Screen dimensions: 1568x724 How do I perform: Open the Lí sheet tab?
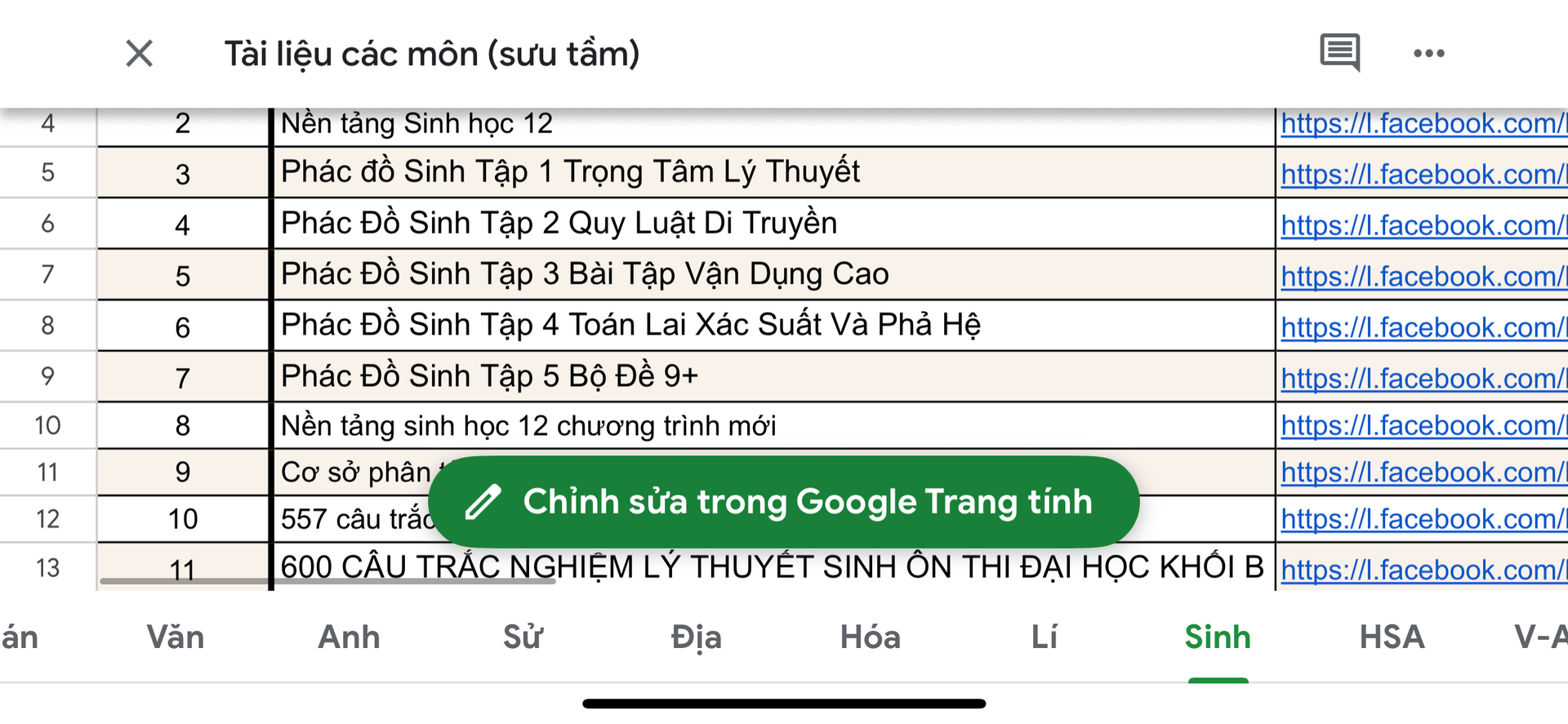(1044, 637)
